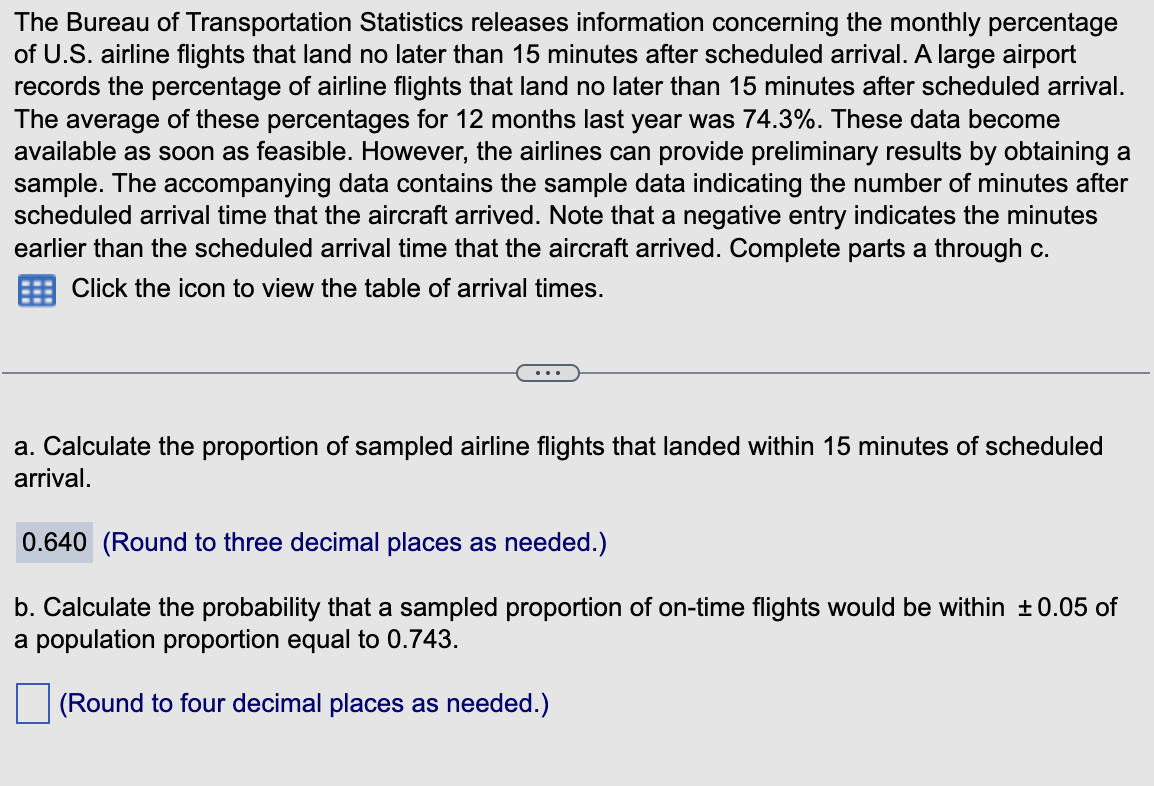Expand the ellipsis button on the divider

pos(548,373)
